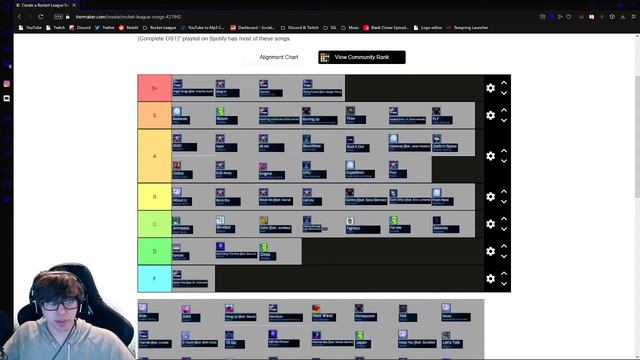Open the Twitch bookmark
This screenshot has height=360, width=640.
point(56,28)
